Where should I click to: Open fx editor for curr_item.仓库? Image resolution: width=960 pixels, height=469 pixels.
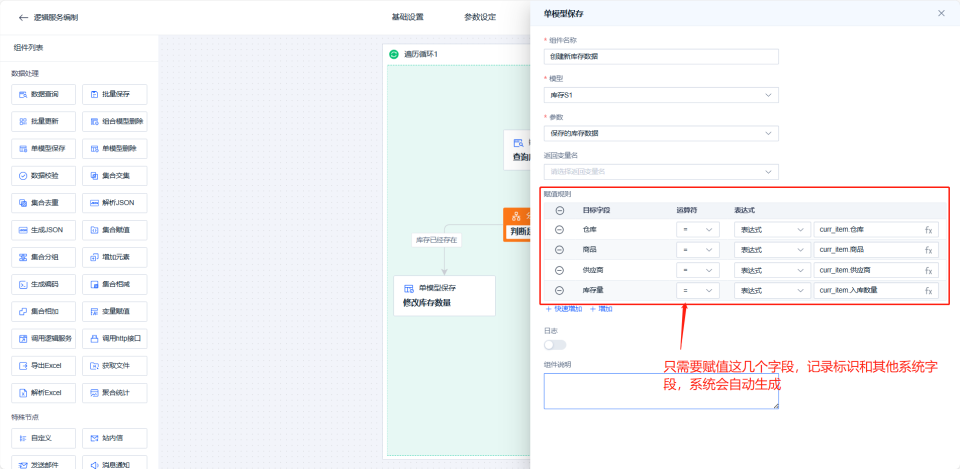(928, 230)
